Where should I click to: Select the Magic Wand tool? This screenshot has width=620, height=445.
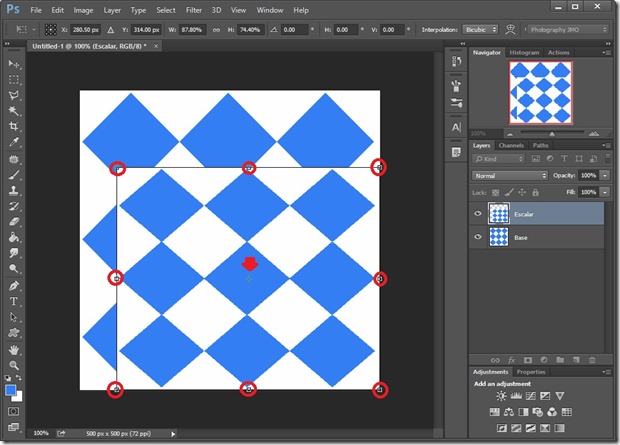click(13, 110)
